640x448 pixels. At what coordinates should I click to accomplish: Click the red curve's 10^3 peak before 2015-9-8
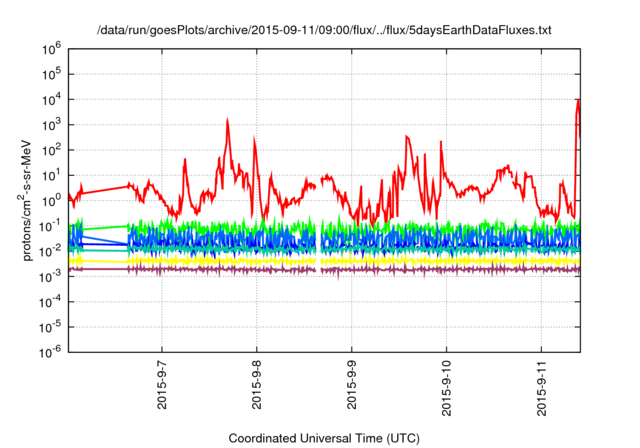[227, 120]
